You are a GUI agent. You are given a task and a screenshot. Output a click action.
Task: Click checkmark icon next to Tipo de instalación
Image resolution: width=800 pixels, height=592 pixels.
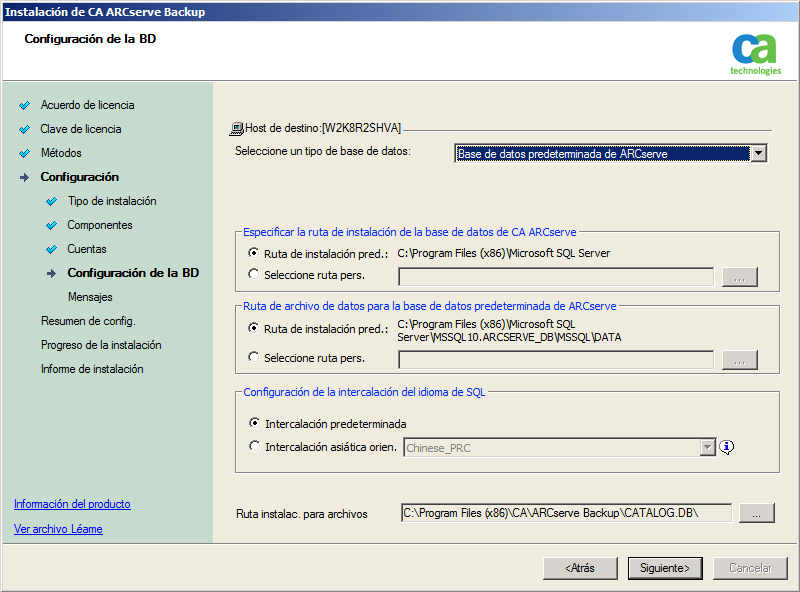tap(52, 202)
